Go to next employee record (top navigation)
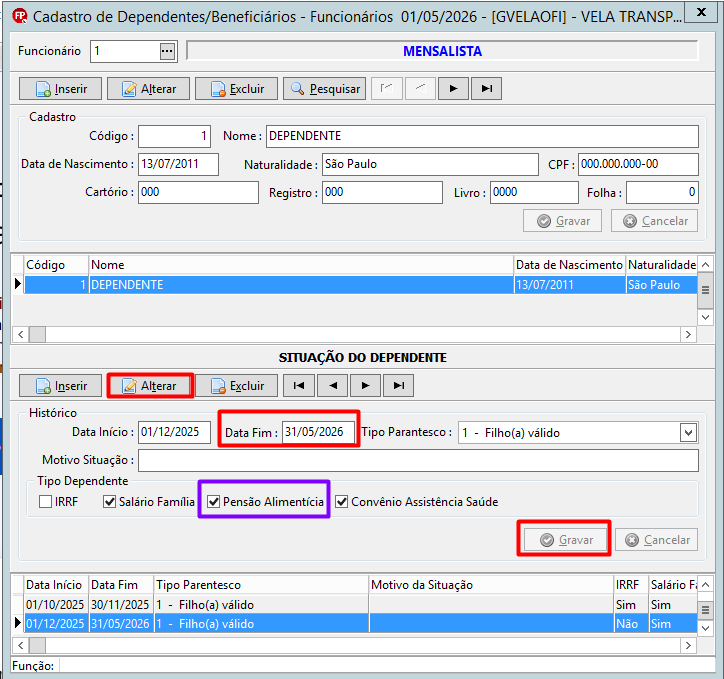724x679 pixels. click(x=453, y=88)
